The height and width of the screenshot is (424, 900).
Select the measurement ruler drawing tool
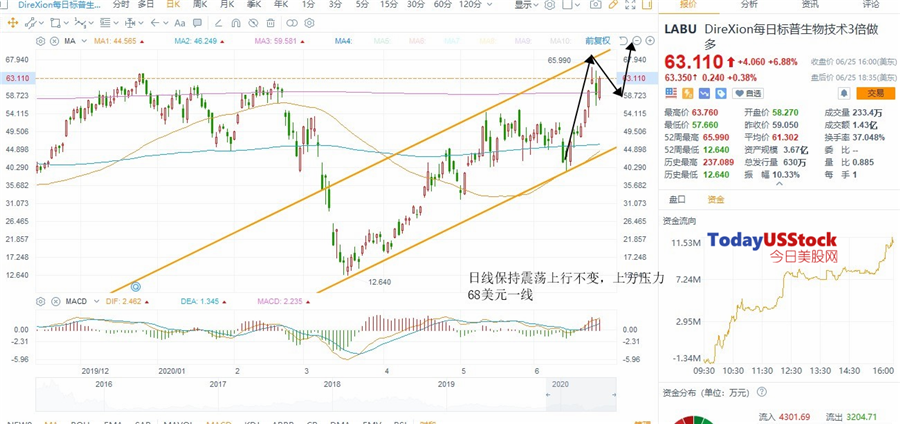(x=130, y=24)
